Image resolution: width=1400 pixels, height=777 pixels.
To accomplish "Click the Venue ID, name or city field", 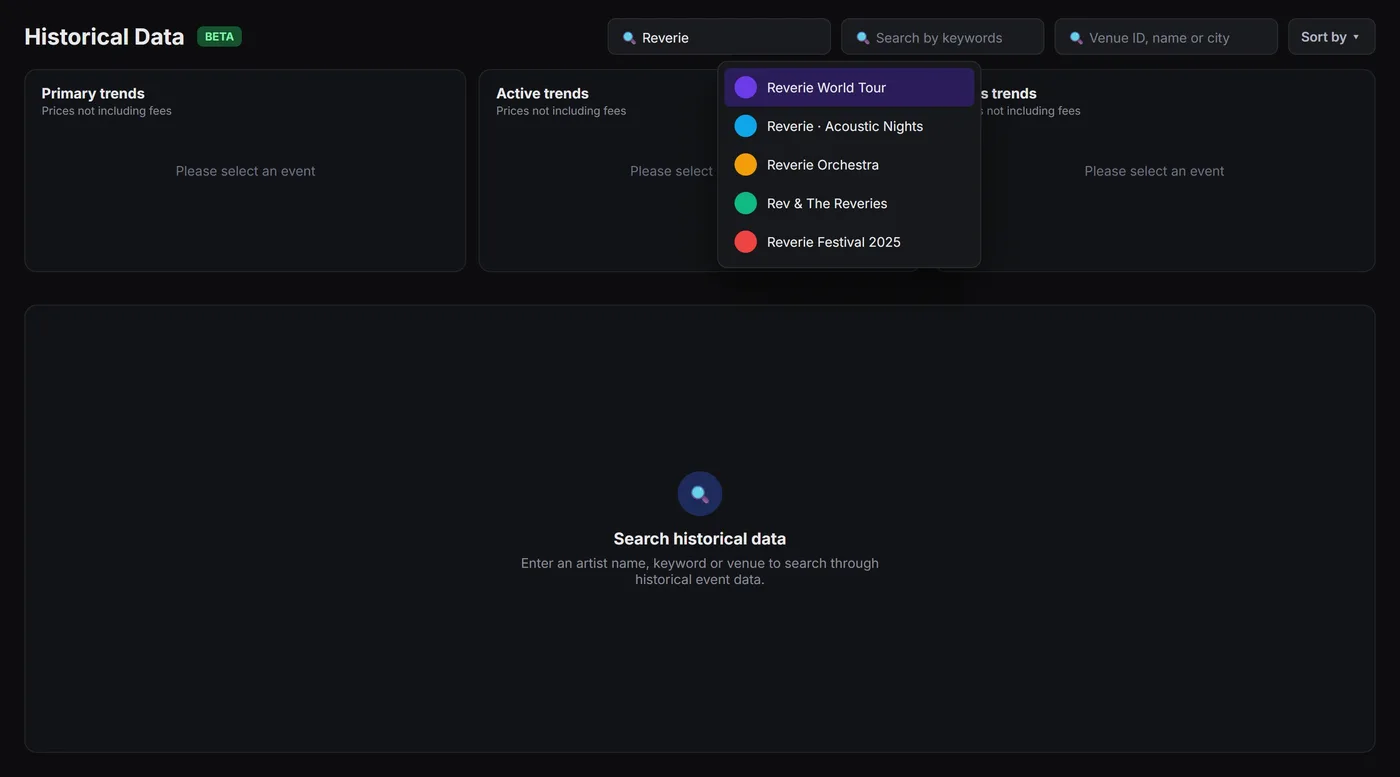I will tap(1166, 37).
